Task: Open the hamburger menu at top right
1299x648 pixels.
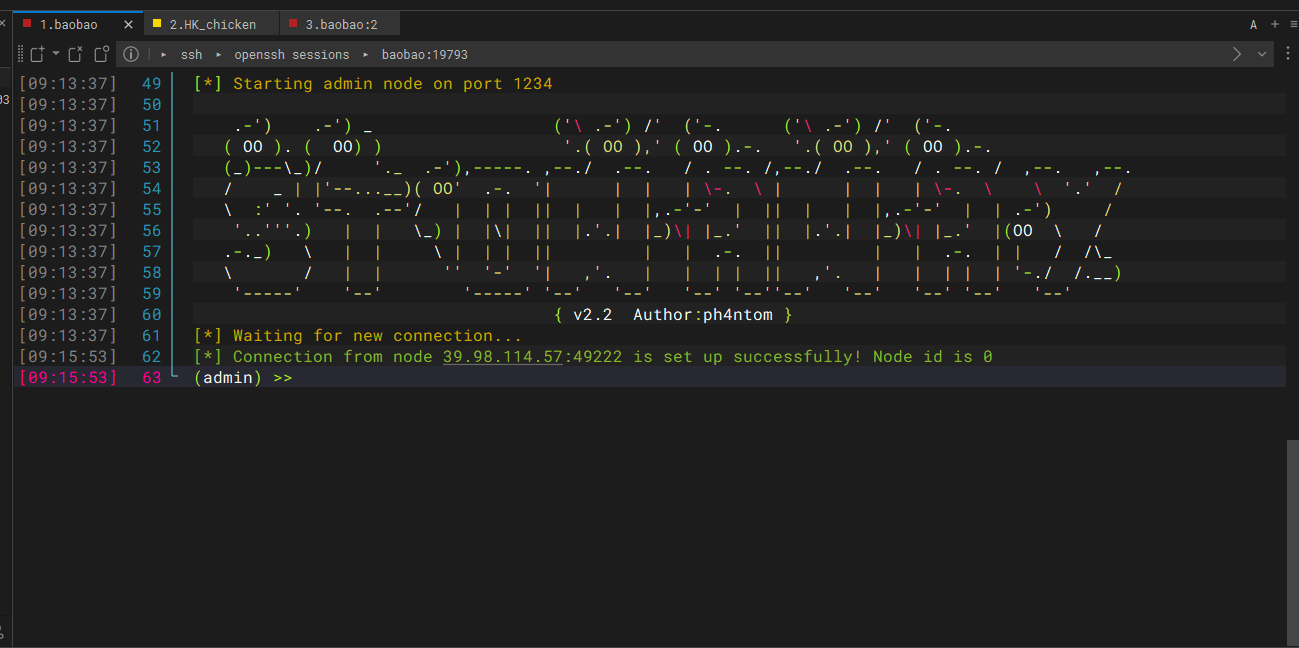Action: [1292, 24]
